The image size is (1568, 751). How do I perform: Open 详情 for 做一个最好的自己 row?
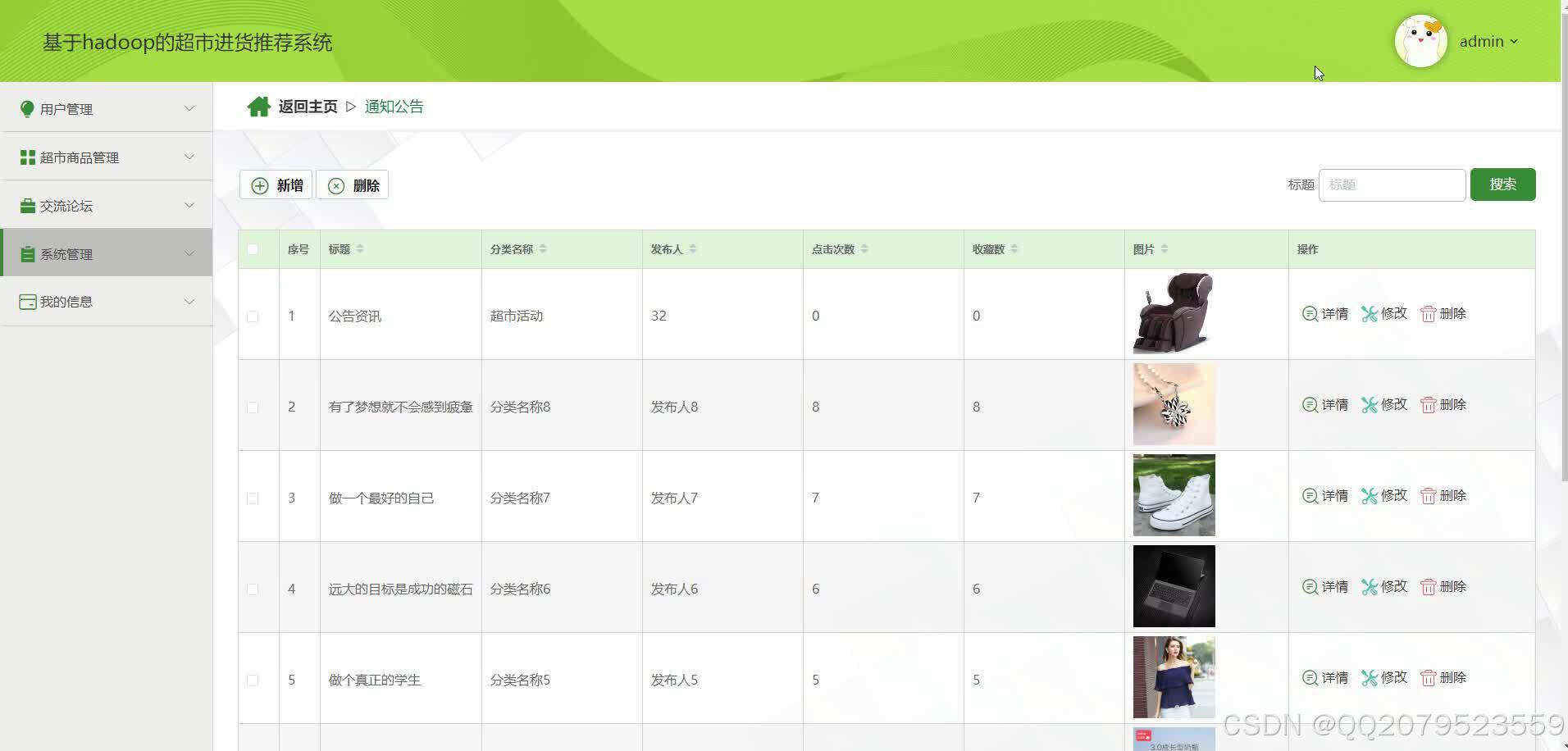(x=1325, y=496)
